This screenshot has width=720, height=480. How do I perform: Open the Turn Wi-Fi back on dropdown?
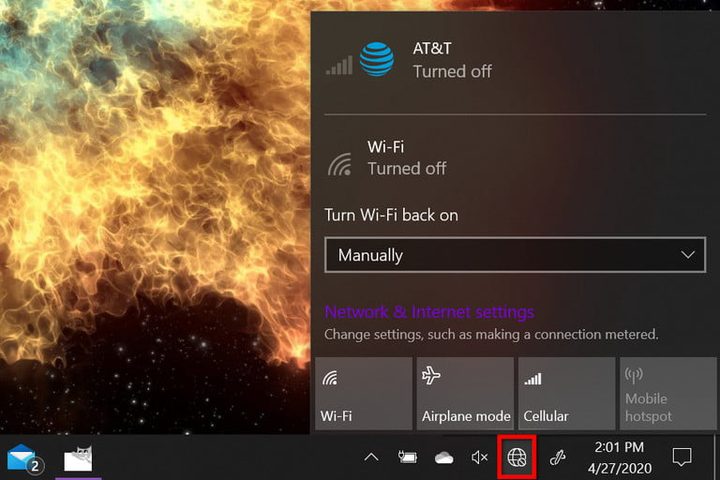pos(515,255)
